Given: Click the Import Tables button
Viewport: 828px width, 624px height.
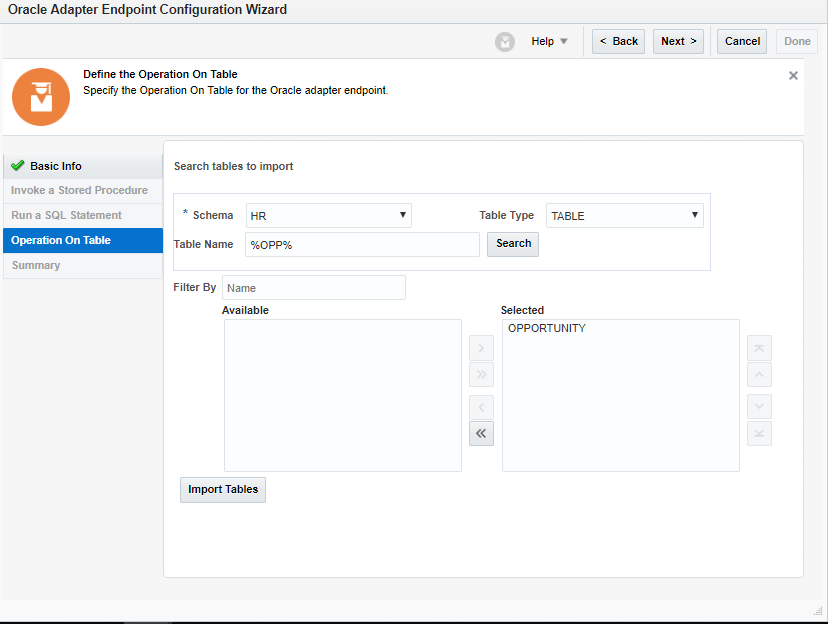Looking at the screenshot, I should tap(223, 490).
